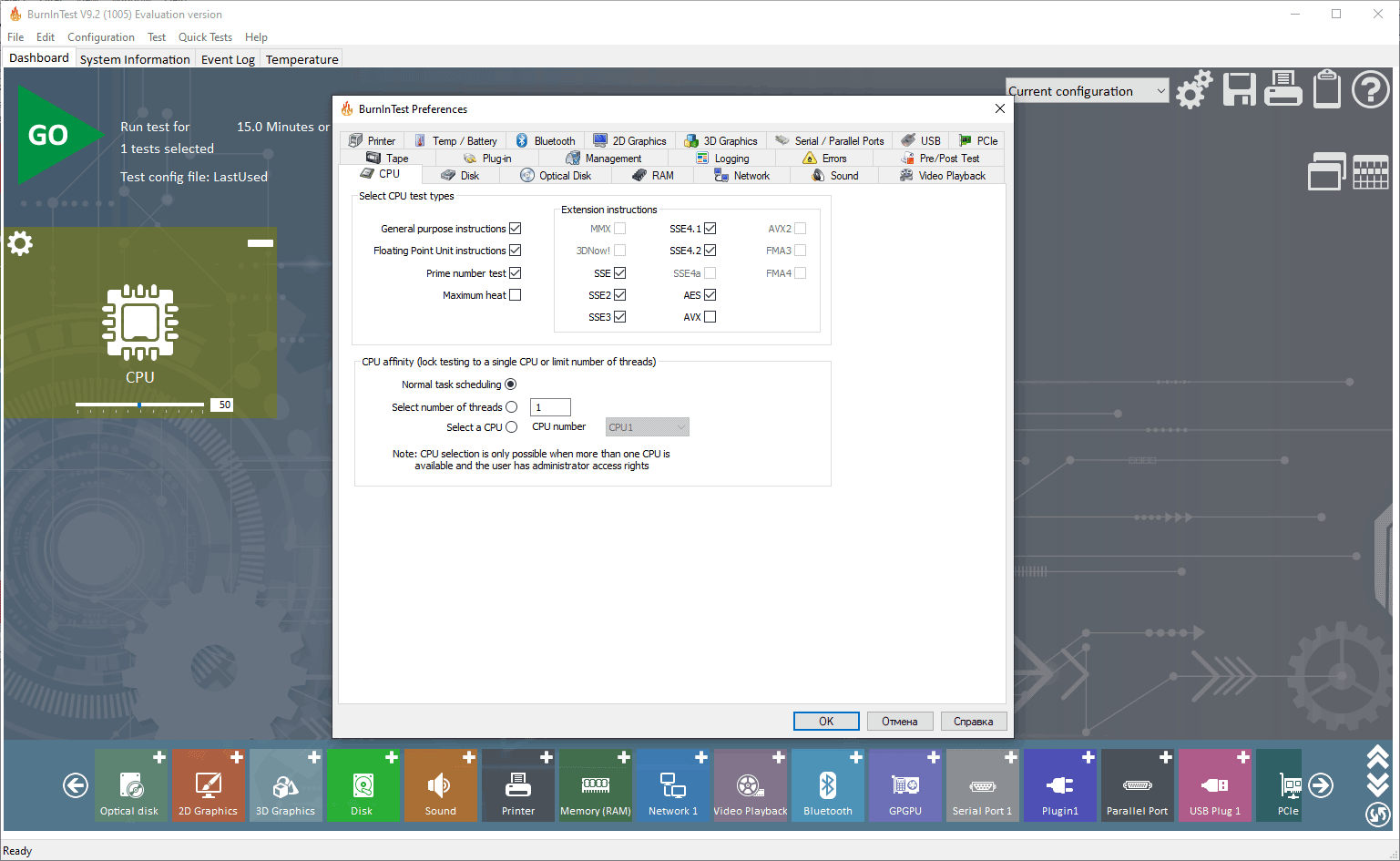Save configuration with floppy disk icon

[1239, 90]
